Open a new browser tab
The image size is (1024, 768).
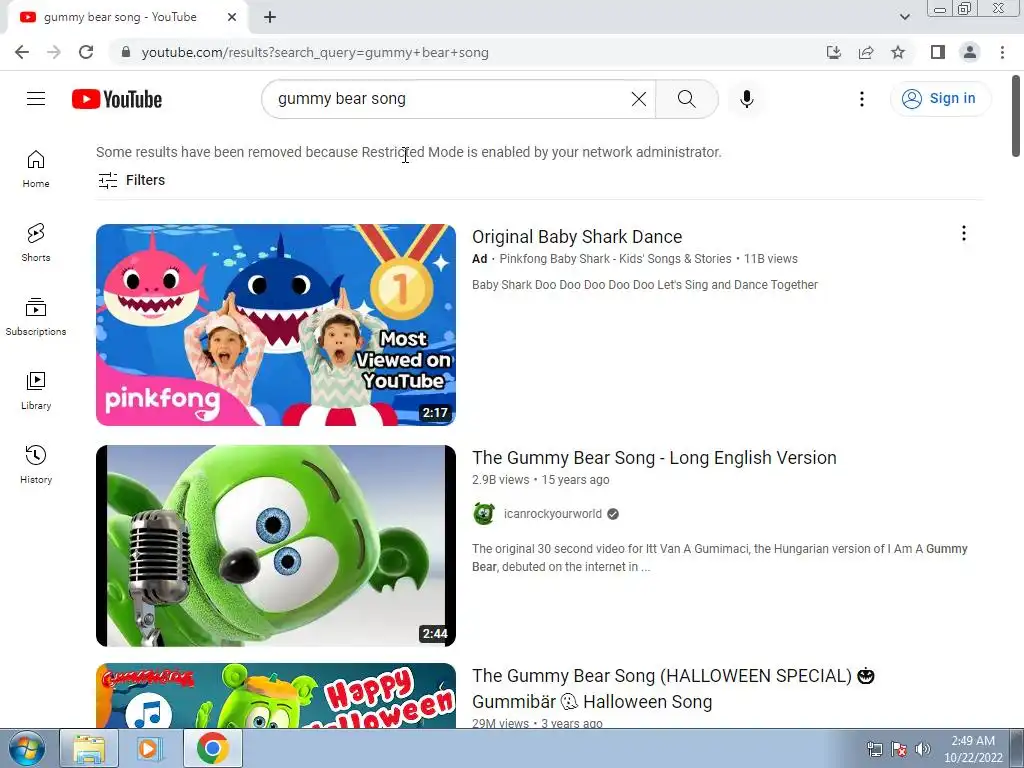click(x=270, y=17)
